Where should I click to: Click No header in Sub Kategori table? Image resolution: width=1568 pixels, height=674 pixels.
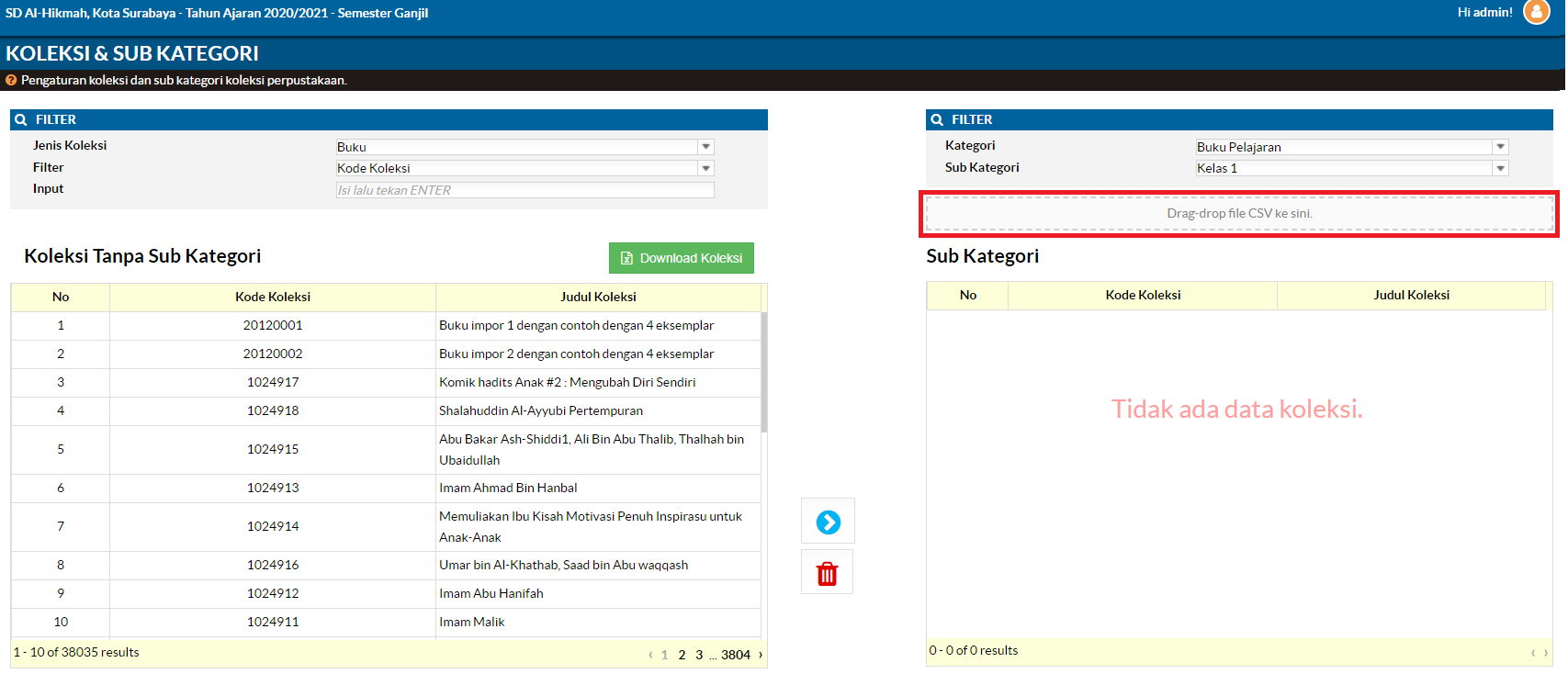968,295
